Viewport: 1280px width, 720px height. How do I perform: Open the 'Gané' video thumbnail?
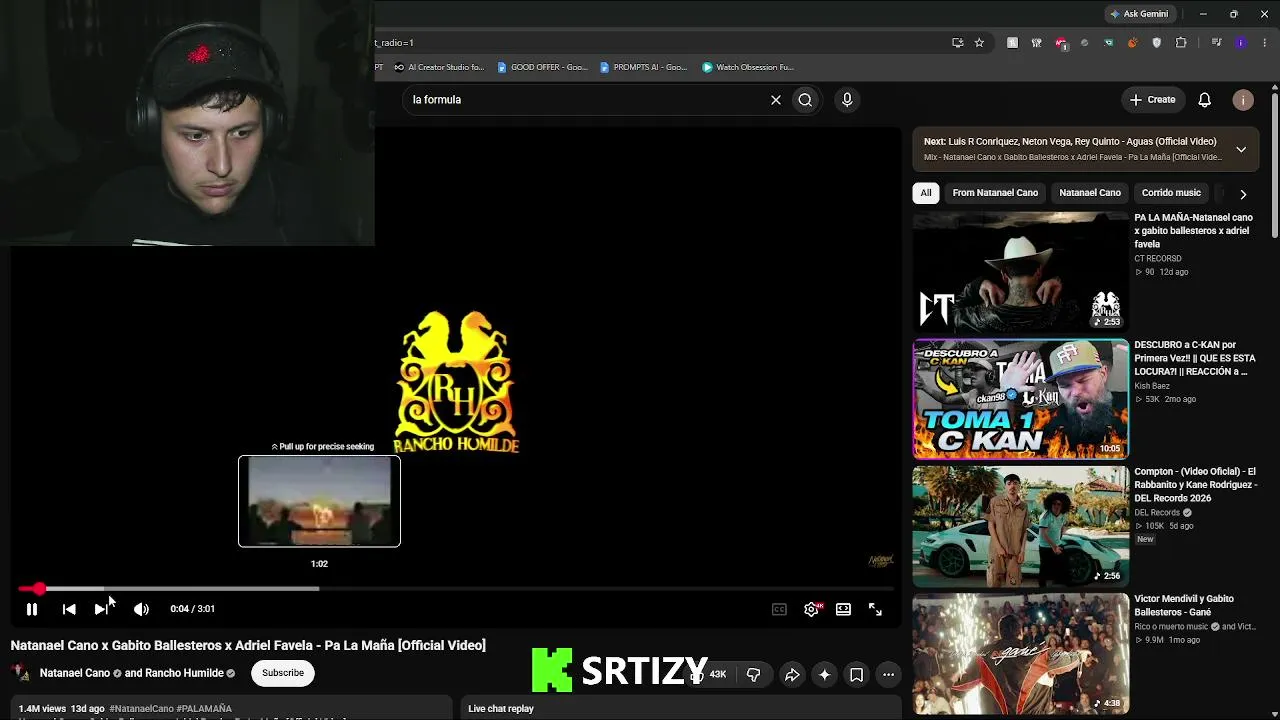[x=1020, y=653]
